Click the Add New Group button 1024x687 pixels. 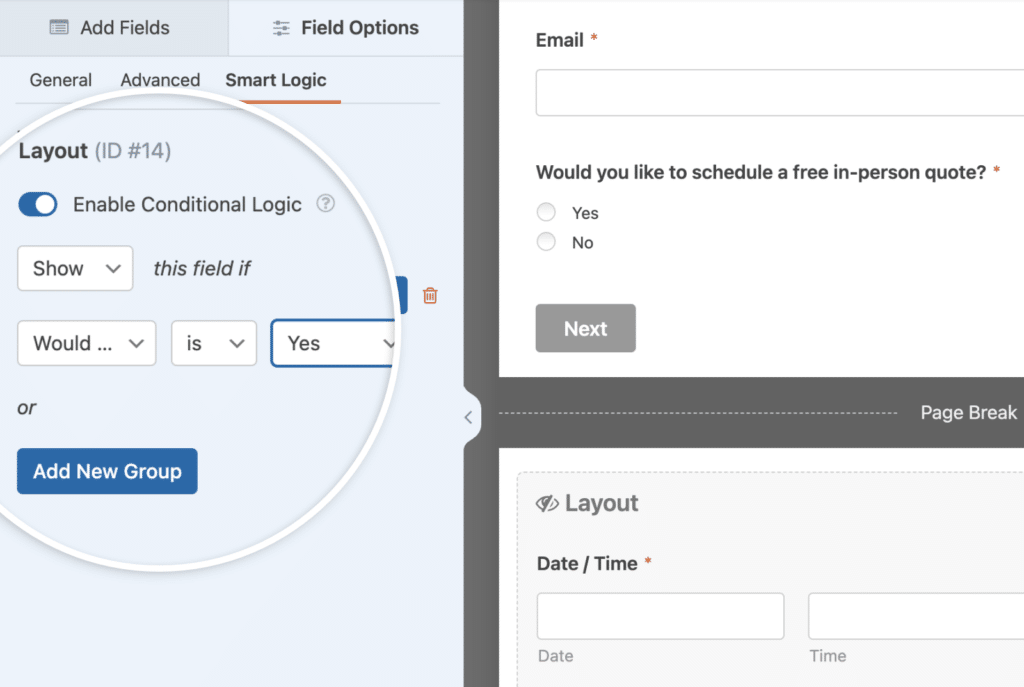106,471
